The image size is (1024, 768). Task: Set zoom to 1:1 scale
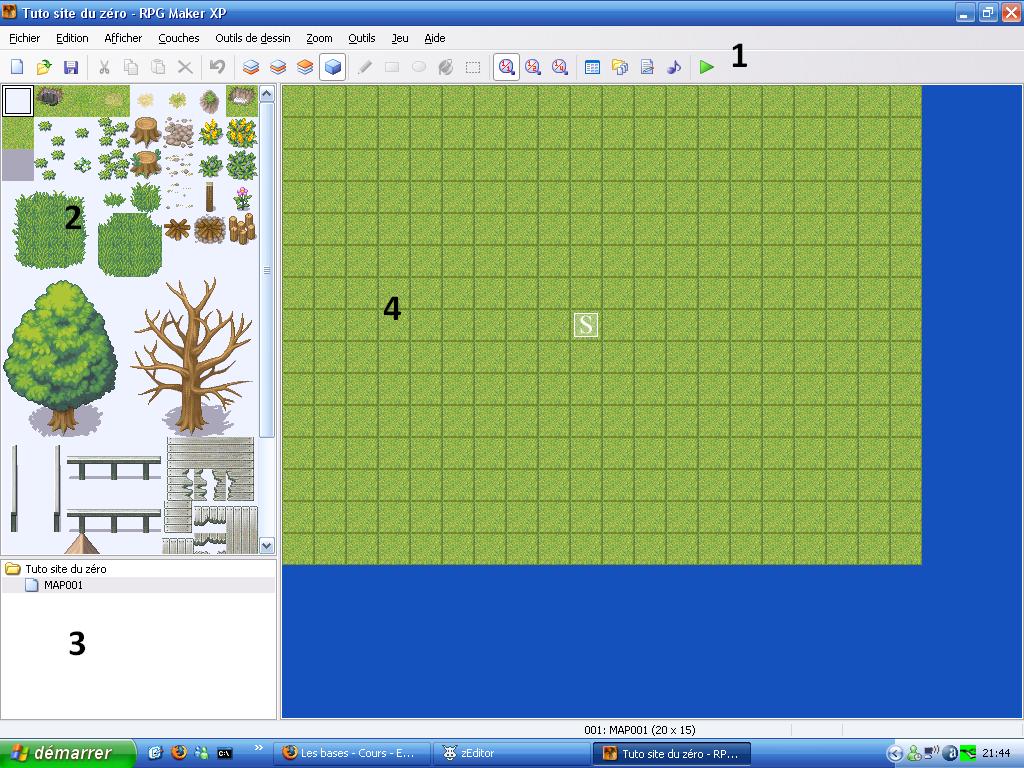506,67
